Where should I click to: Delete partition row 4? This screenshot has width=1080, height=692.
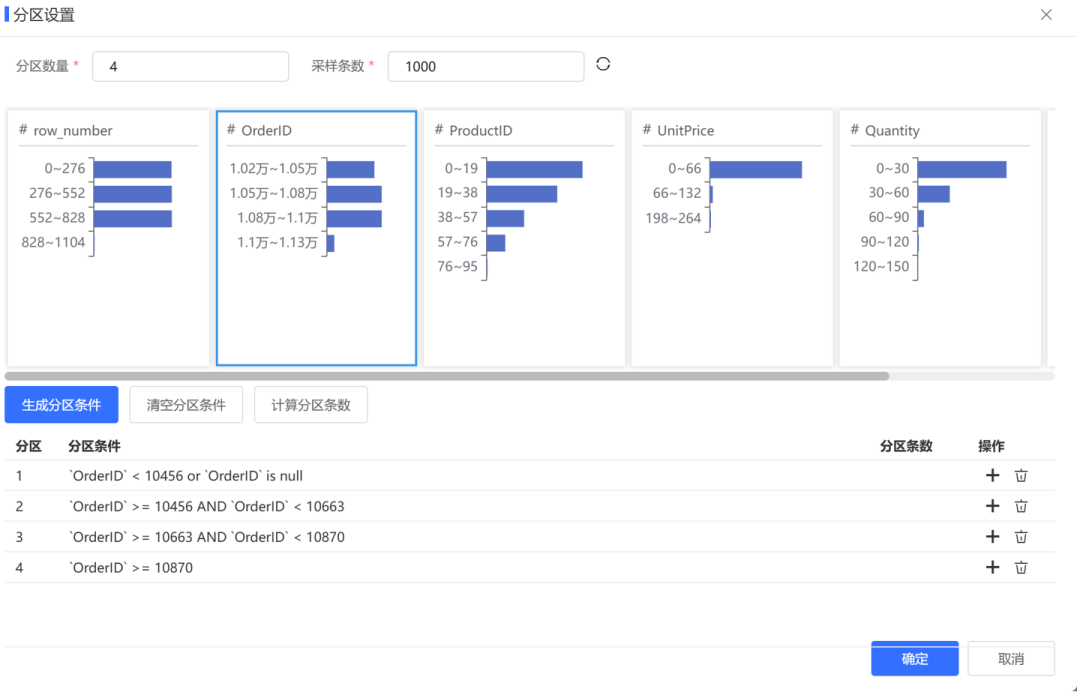(1021, 567)
